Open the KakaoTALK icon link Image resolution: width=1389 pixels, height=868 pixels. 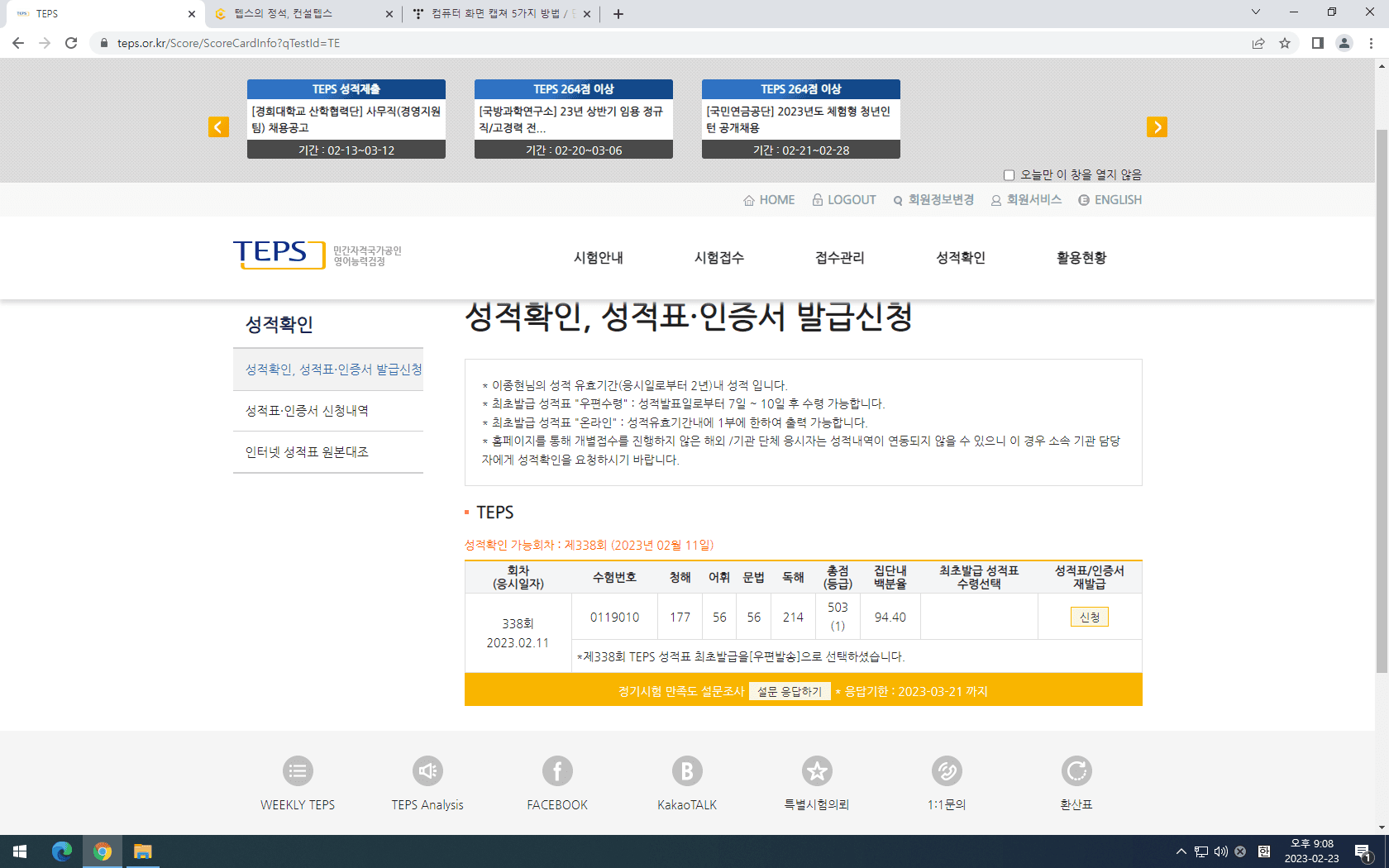(x=687, y=771)
